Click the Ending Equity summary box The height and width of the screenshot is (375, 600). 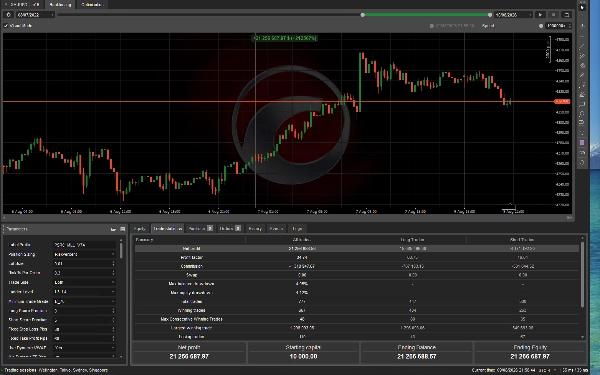click(530, 352)
